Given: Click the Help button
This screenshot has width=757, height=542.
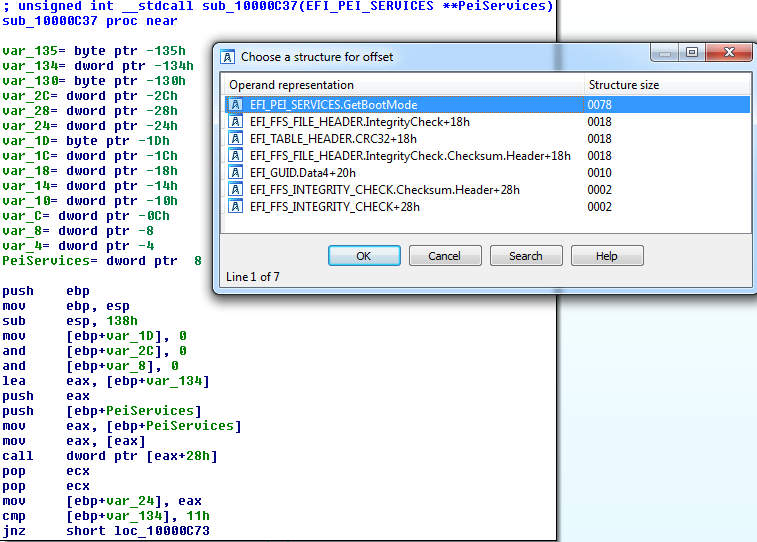Looking at the screenshot, I should [x=607, y=256].
